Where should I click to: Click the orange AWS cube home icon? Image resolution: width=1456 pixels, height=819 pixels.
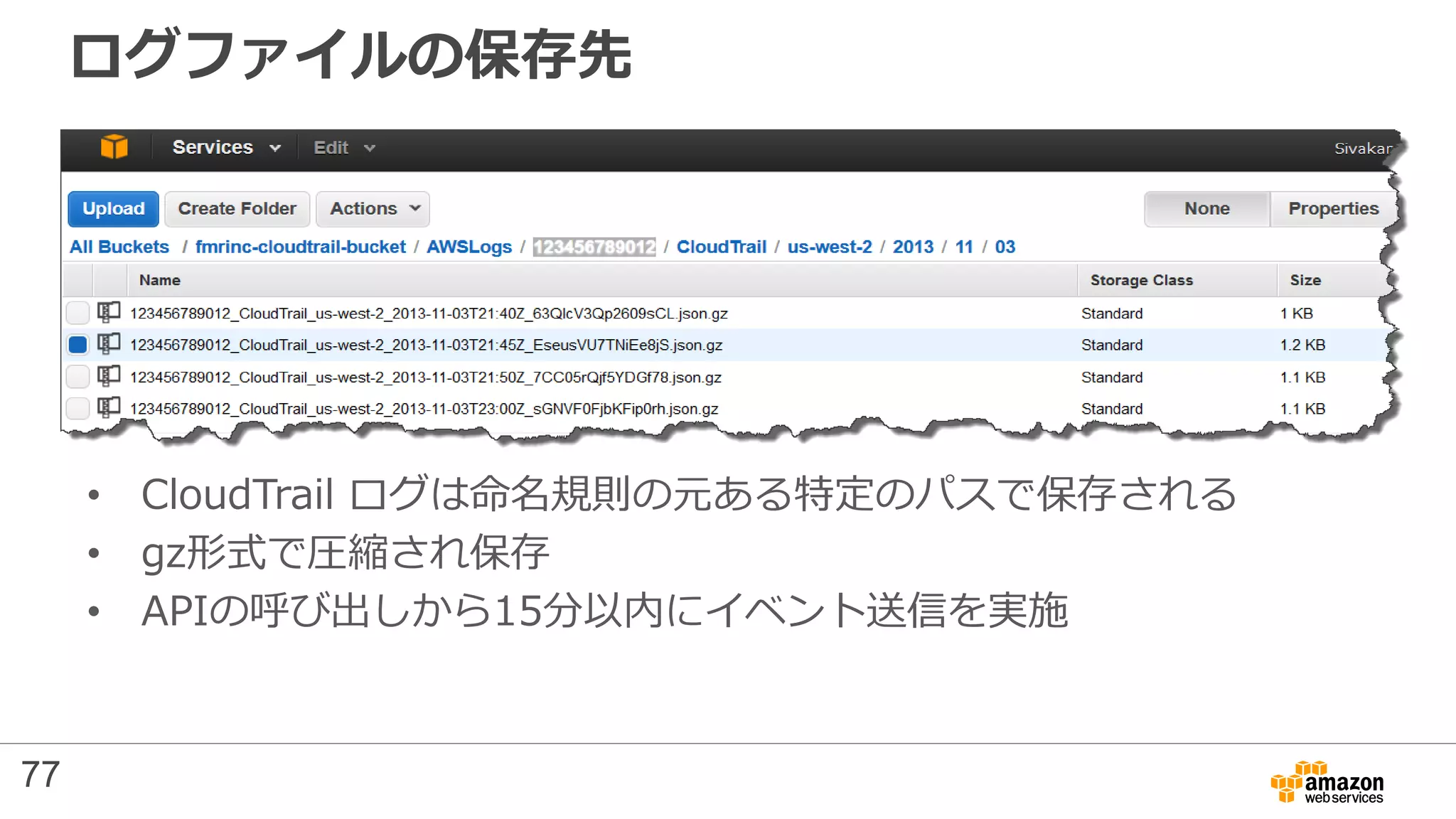(x=114, y=147)
